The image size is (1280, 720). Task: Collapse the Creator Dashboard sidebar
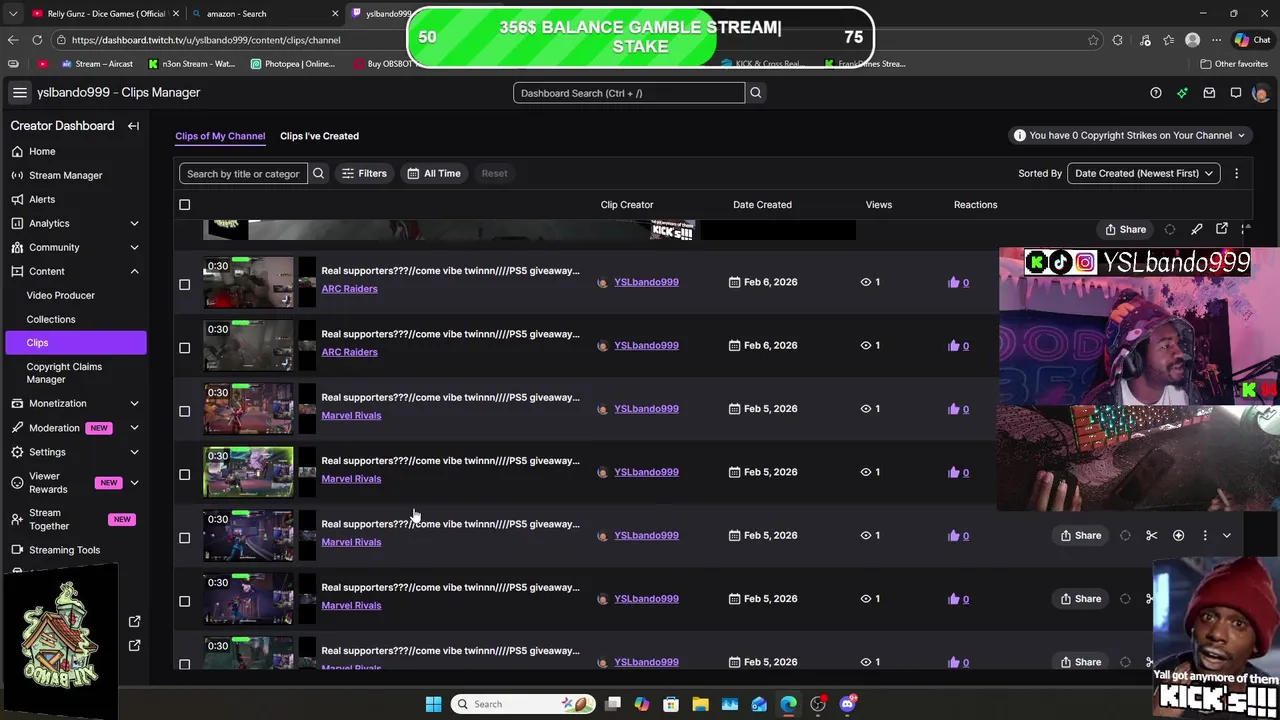(x=133, y=126)
